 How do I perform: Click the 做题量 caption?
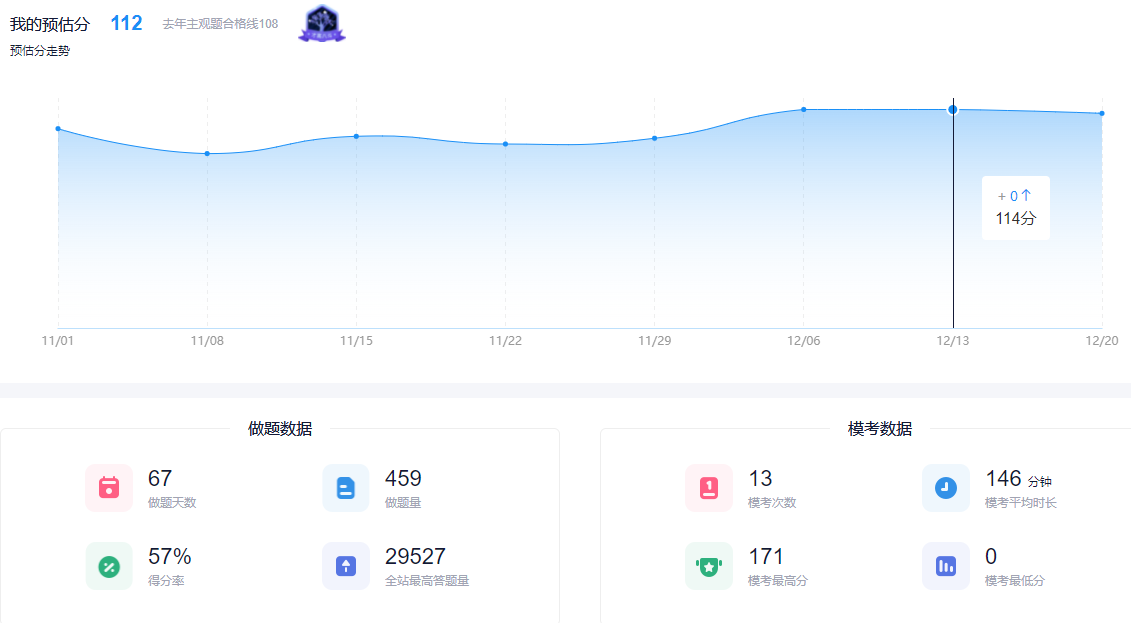point(402,503)
